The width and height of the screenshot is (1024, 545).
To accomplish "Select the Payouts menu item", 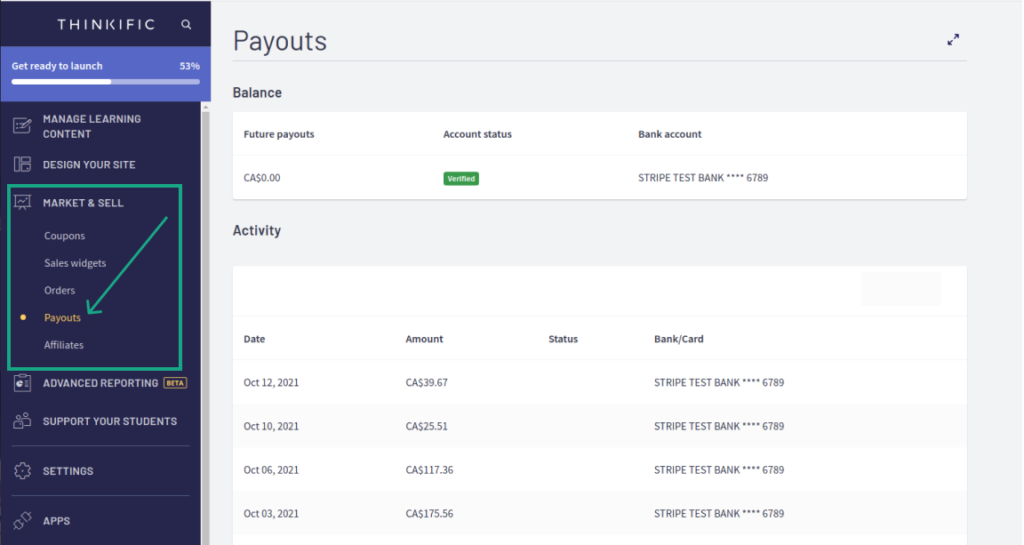I will 62,318.
